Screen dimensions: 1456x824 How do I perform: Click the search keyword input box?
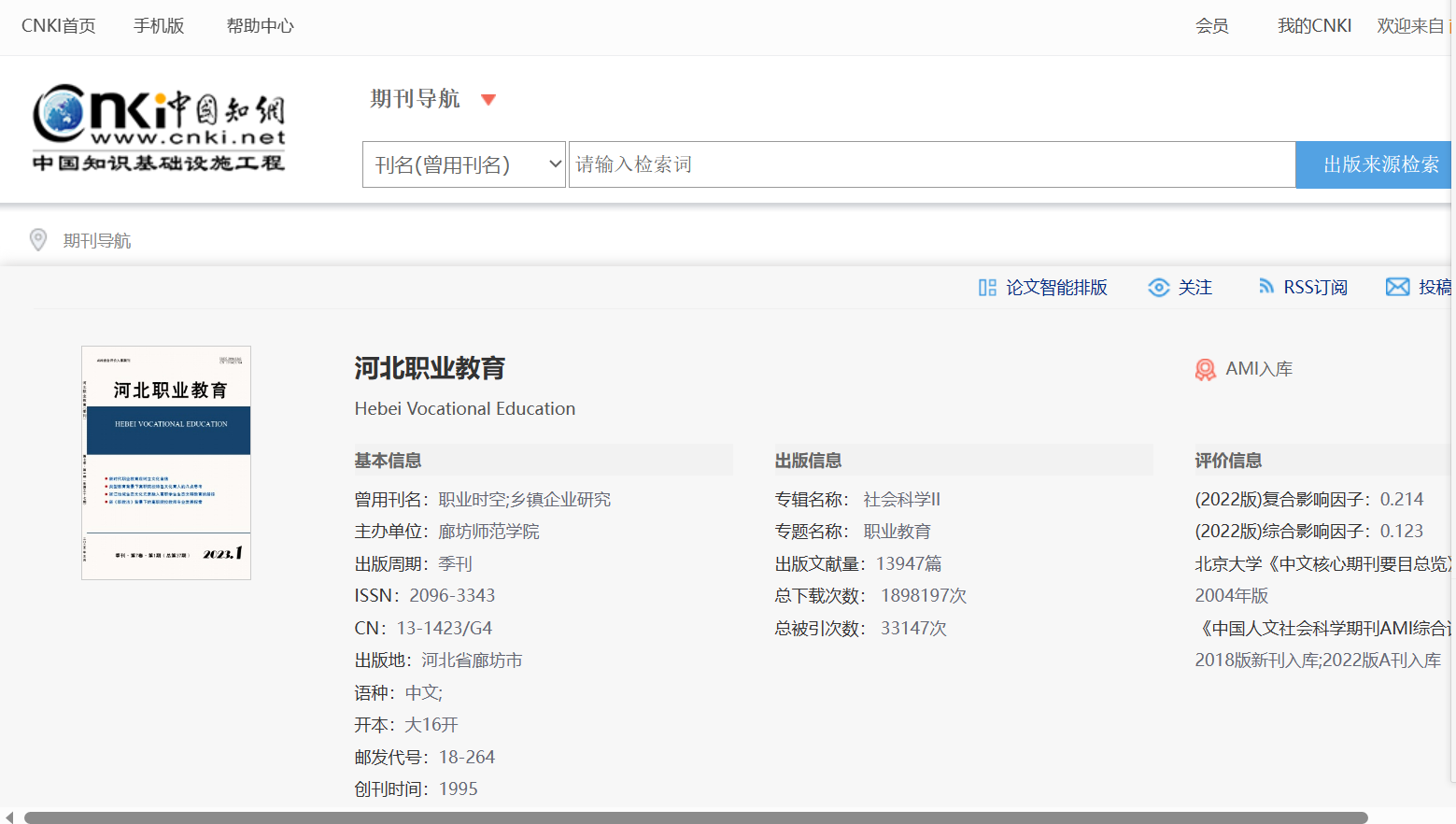pos(931,164)
